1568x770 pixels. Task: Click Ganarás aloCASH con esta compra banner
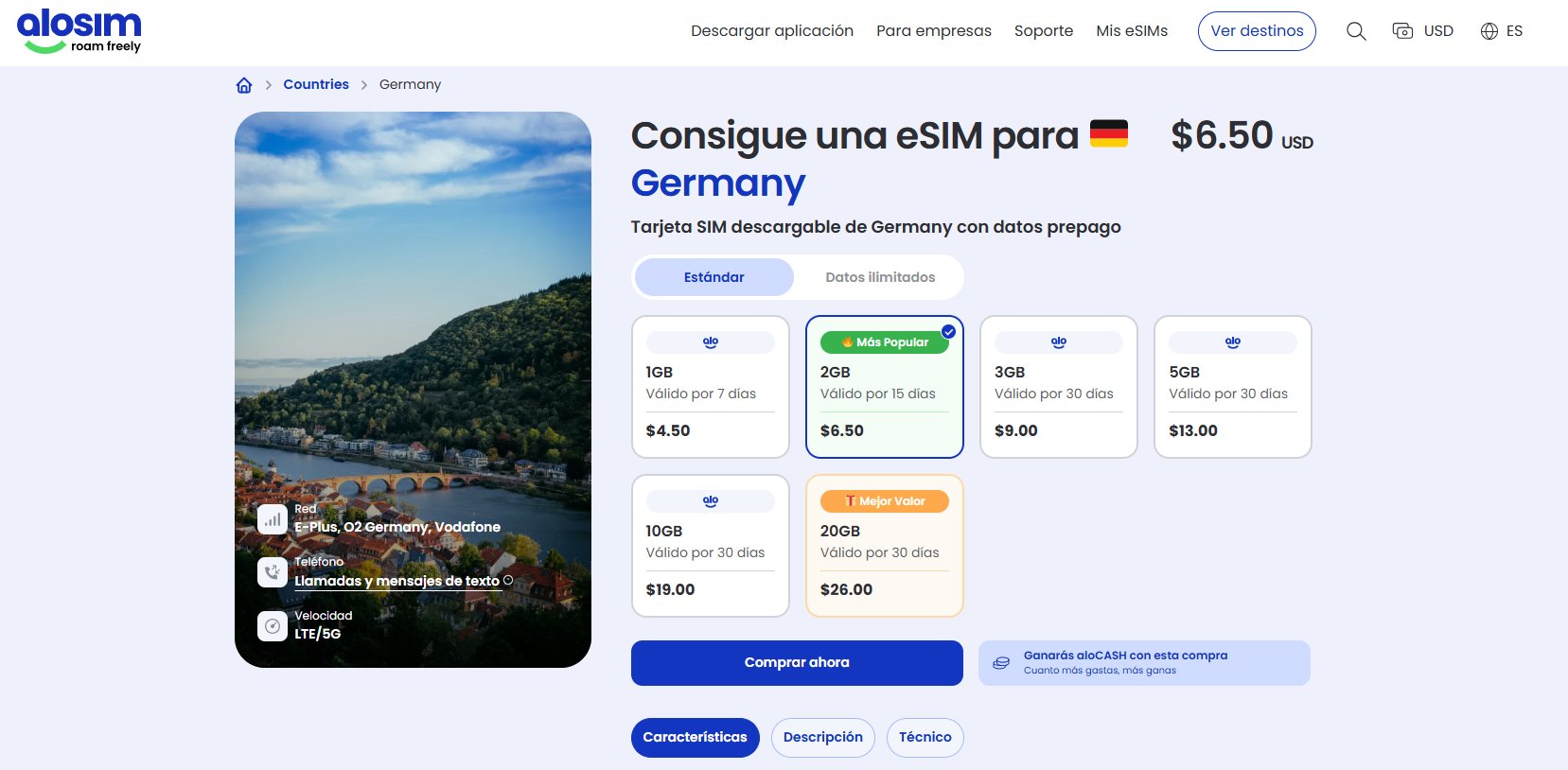point(1144,663)
